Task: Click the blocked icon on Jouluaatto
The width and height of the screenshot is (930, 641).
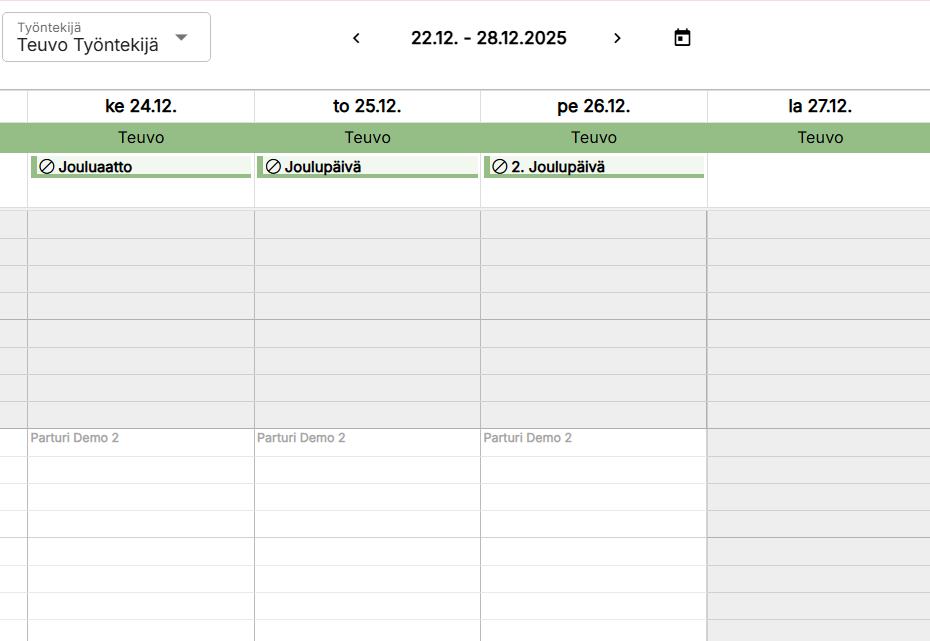Action: (47, 167)
